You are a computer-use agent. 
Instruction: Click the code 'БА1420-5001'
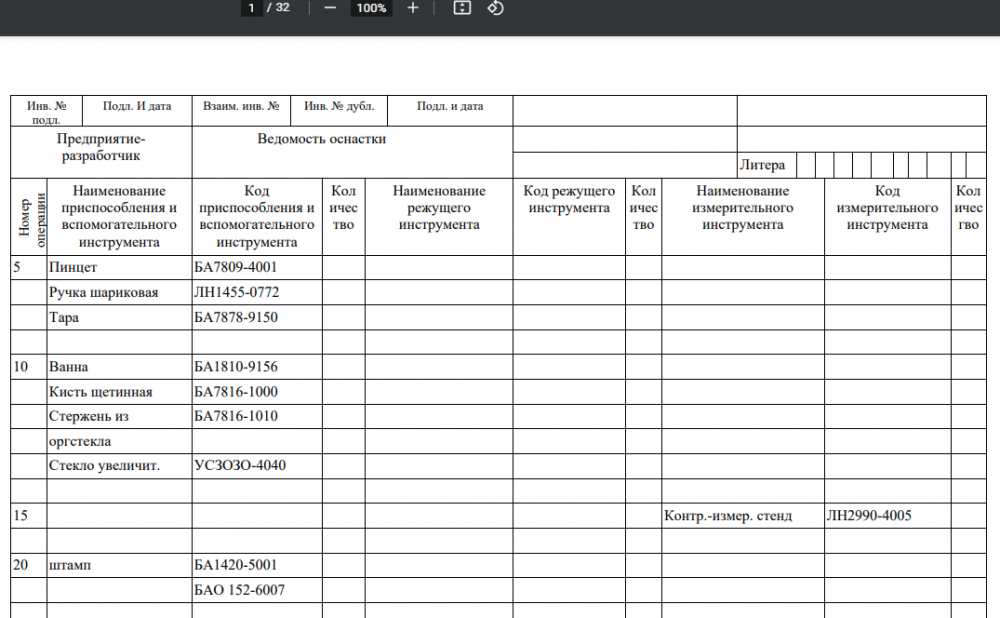(x=236, y=565)
